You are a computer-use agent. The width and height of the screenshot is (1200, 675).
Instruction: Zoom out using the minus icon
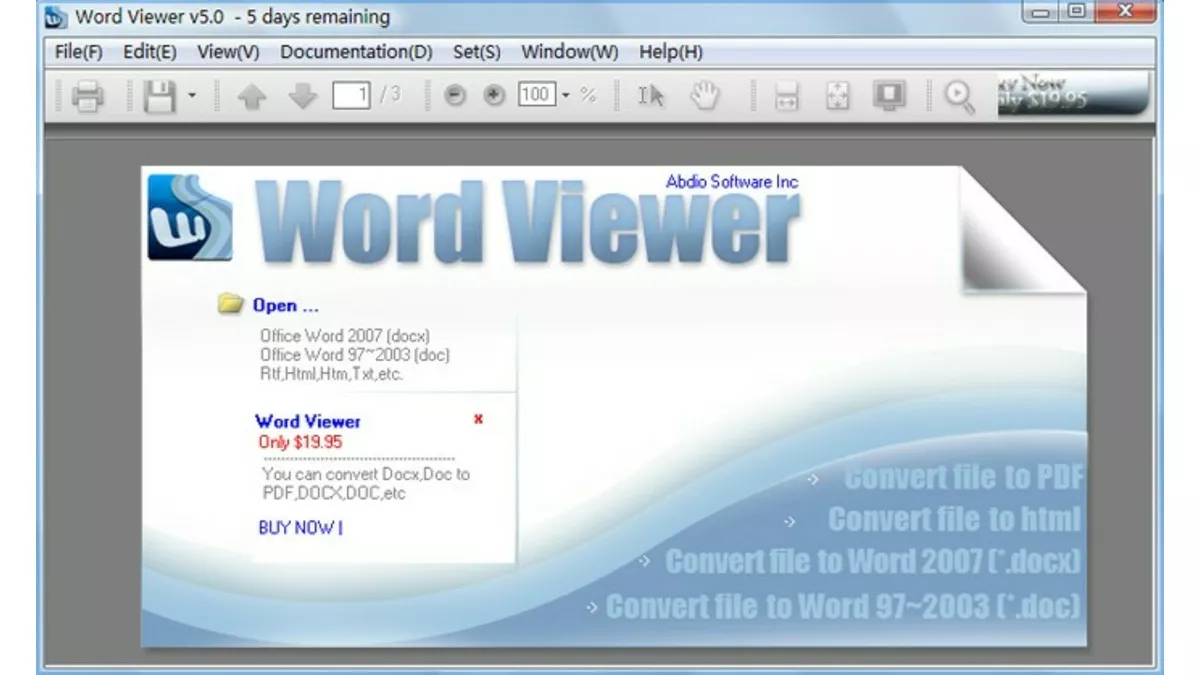tap(455, 95)
